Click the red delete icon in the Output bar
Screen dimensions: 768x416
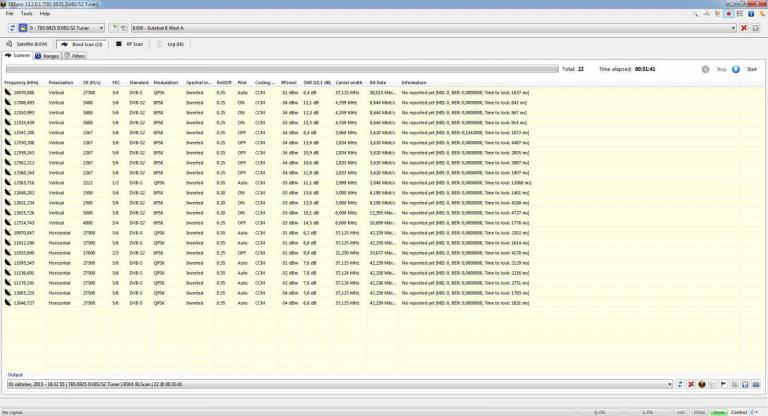click(x=691, y=384)
